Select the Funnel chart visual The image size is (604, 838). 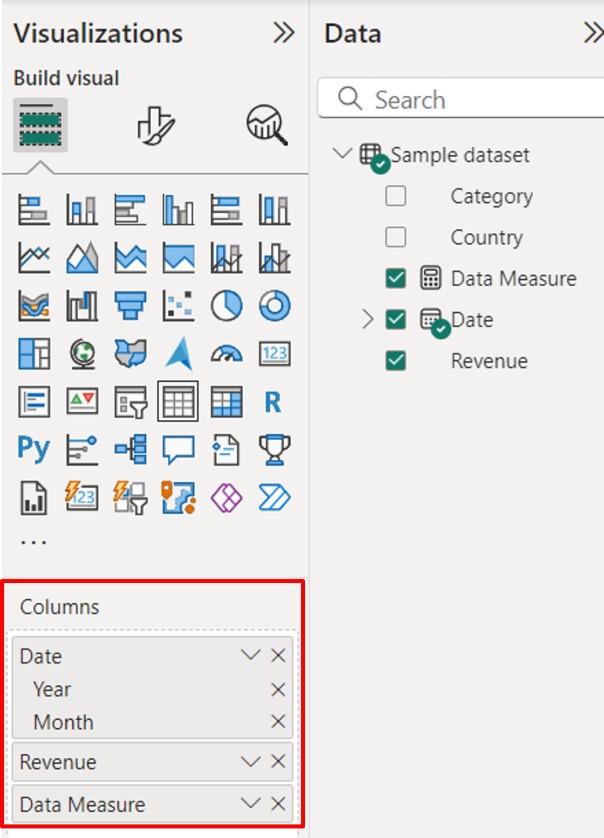click(130, 306)
